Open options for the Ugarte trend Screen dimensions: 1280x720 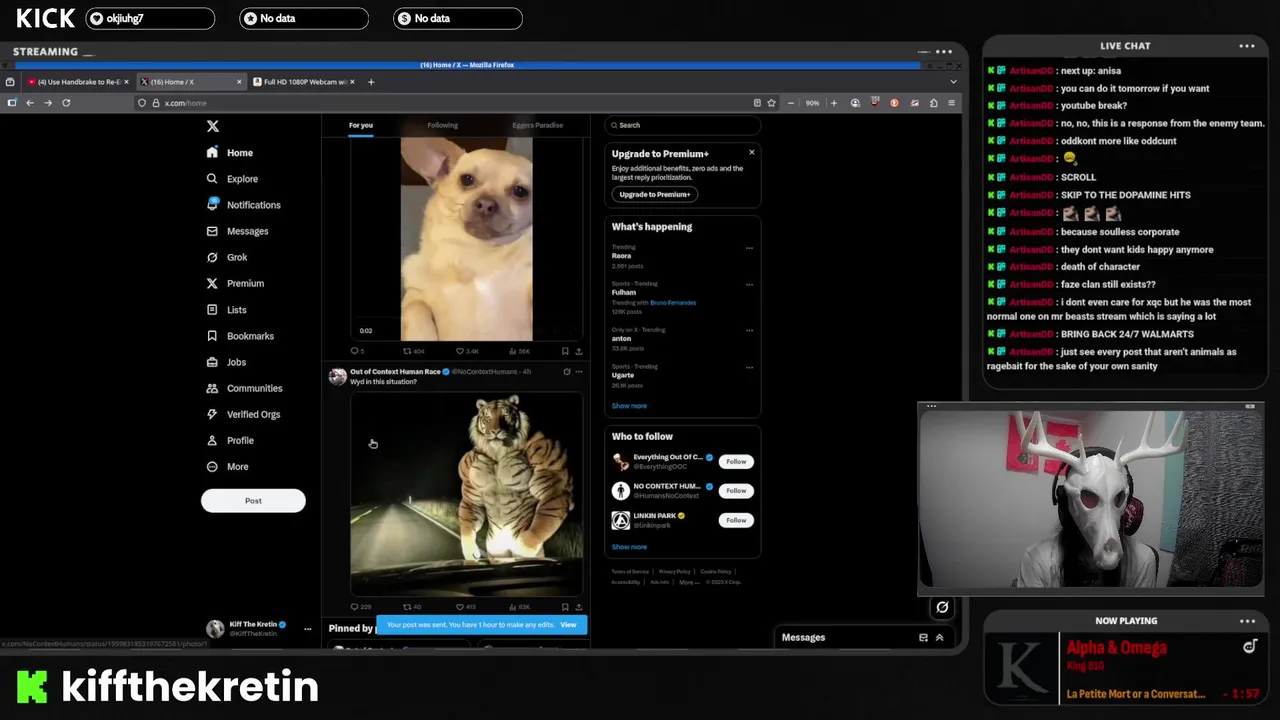pyautogui.click(x=749, y=367)
